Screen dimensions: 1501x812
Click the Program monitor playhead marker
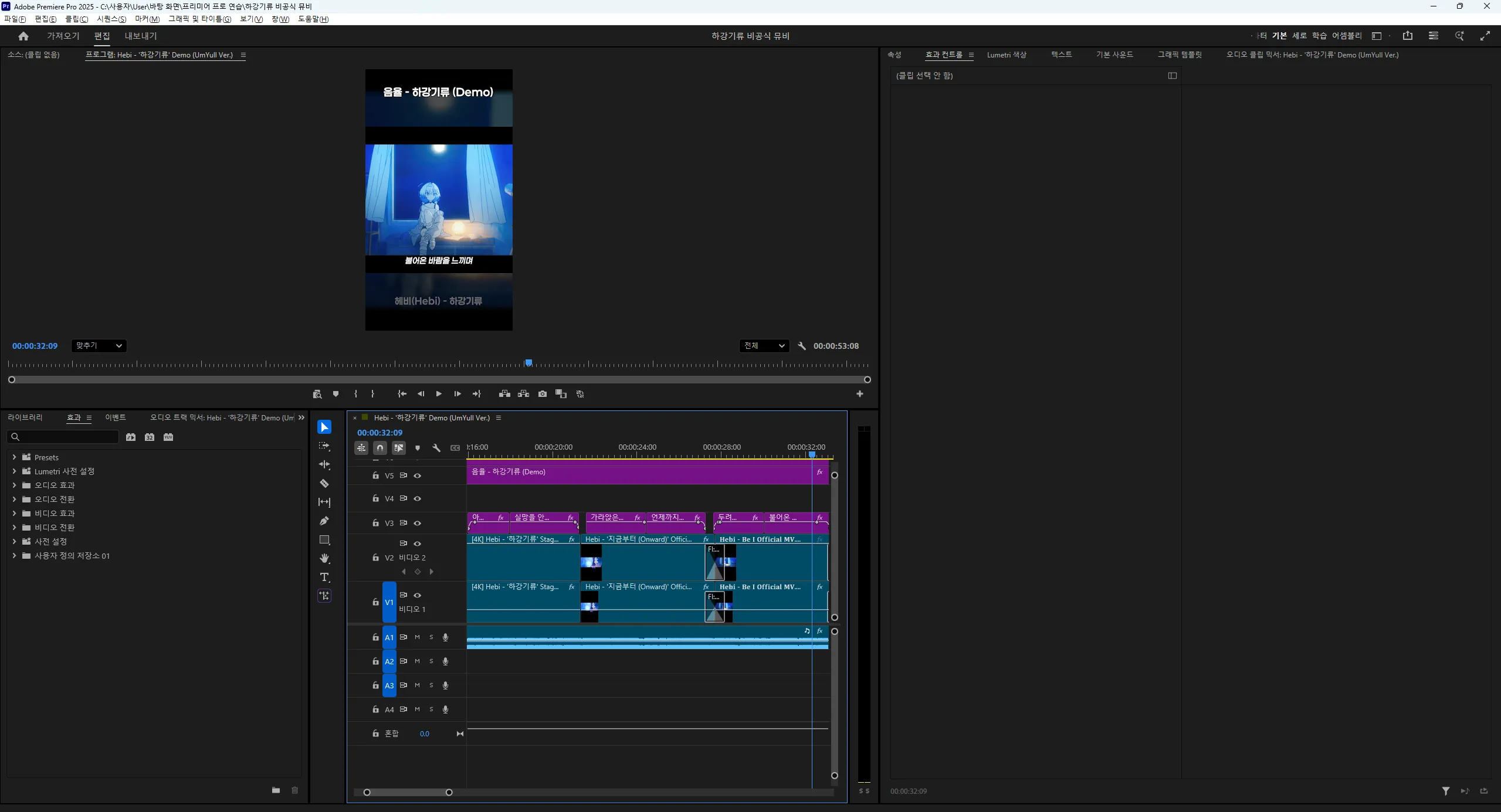(528, 363)
